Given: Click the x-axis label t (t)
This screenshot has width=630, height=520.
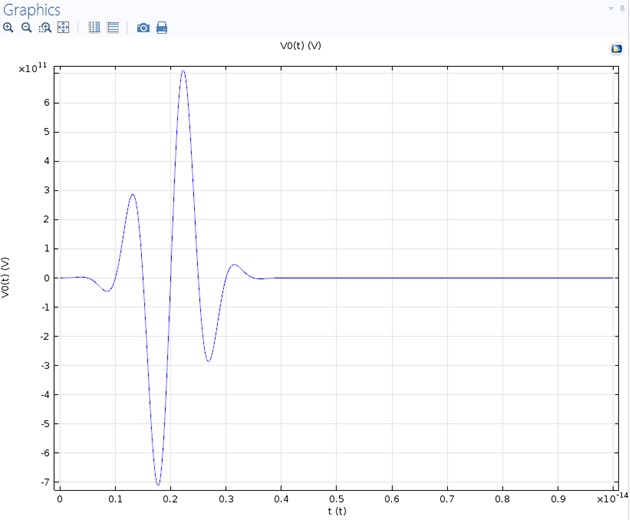Looking at the screenshot, I should [x=336, y=512].
